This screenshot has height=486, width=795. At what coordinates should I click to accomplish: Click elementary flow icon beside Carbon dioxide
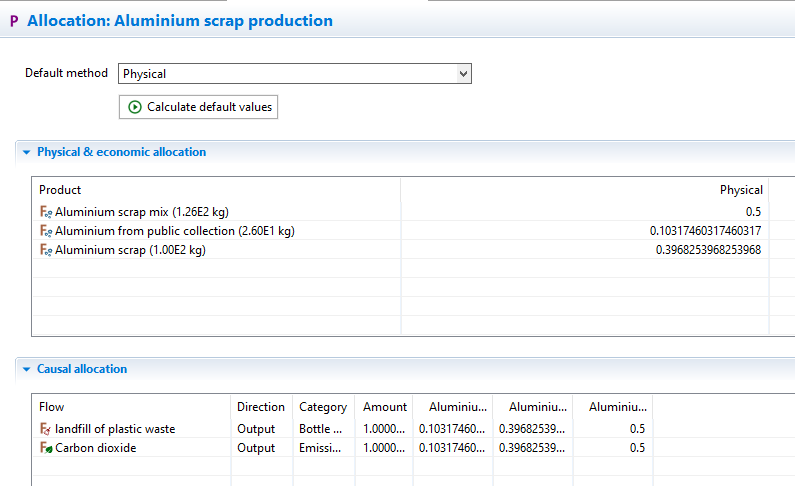click(x=46, y=448)
